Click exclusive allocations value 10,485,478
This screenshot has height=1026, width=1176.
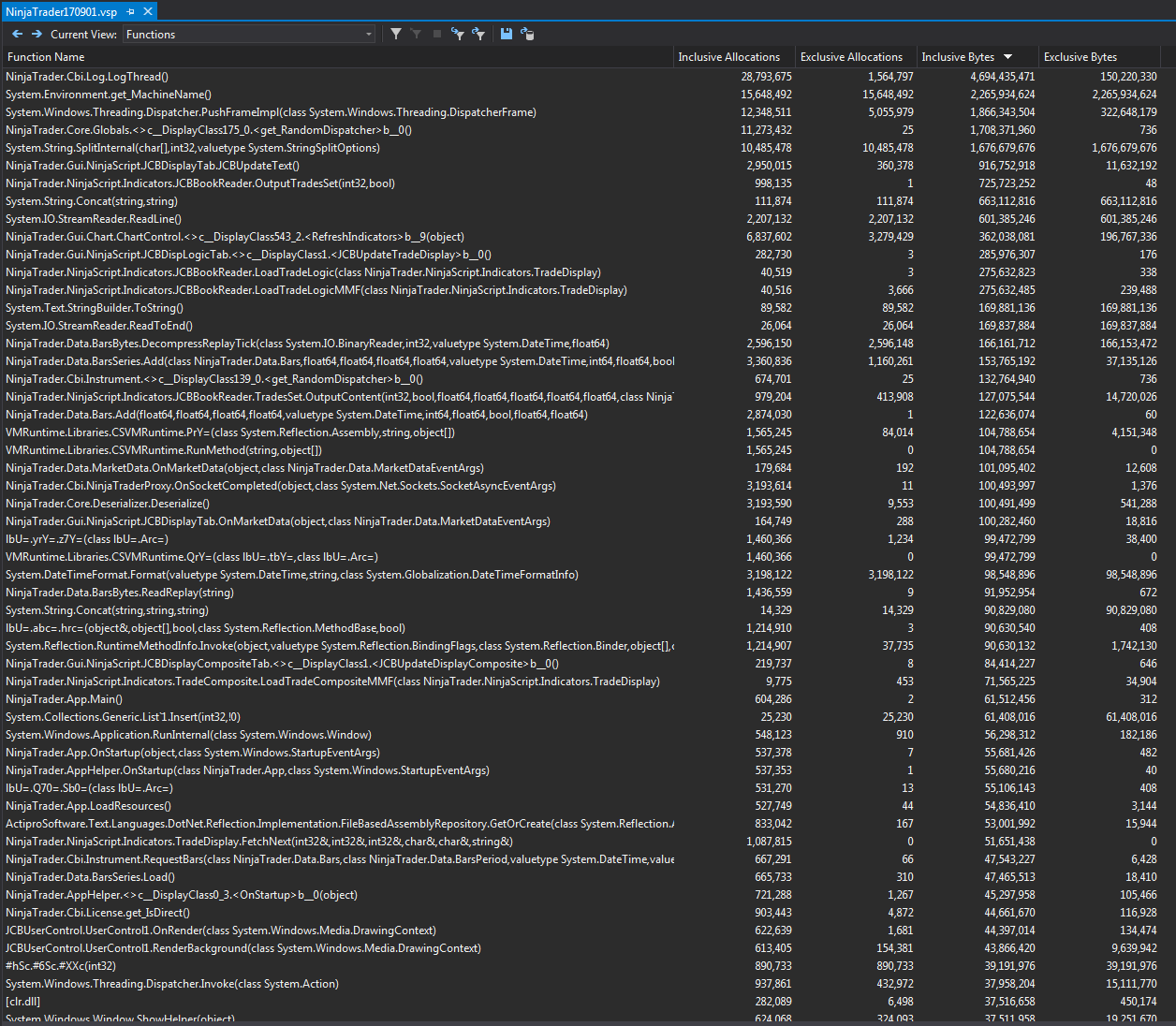coord(888,148)
